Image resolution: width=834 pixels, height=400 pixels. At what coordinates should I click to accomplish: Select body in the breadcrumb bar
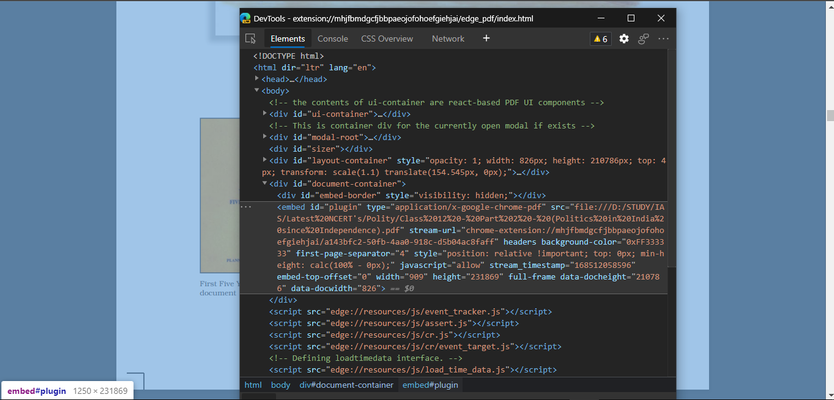click(x=280, y=385)
